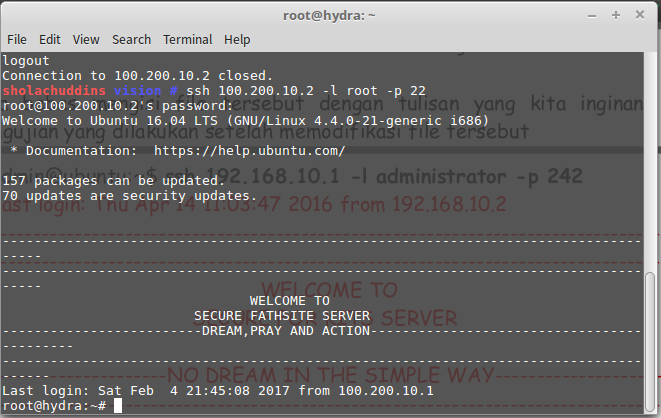Click the 'logout' text line

tap(26, 61)
